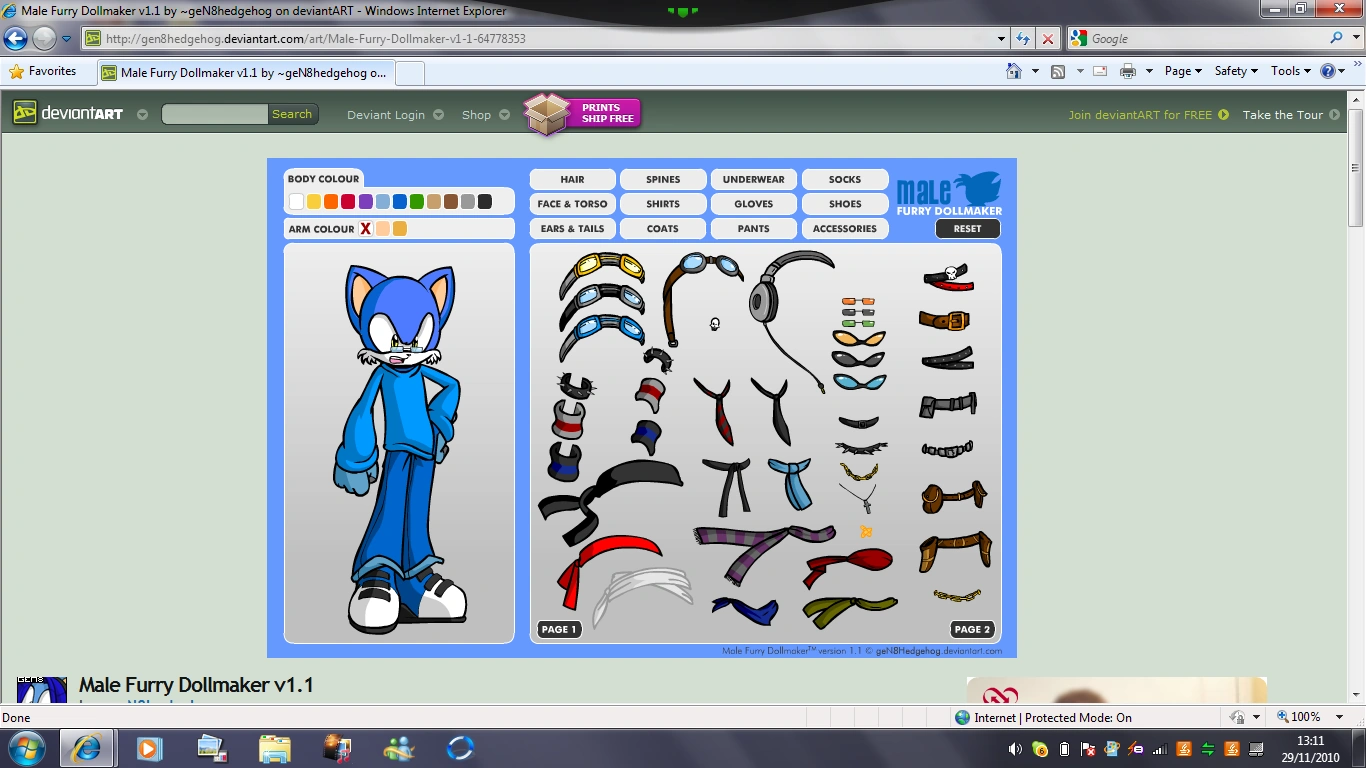Select the plain black necktie
1366x768 pixels.
[773, 410]
